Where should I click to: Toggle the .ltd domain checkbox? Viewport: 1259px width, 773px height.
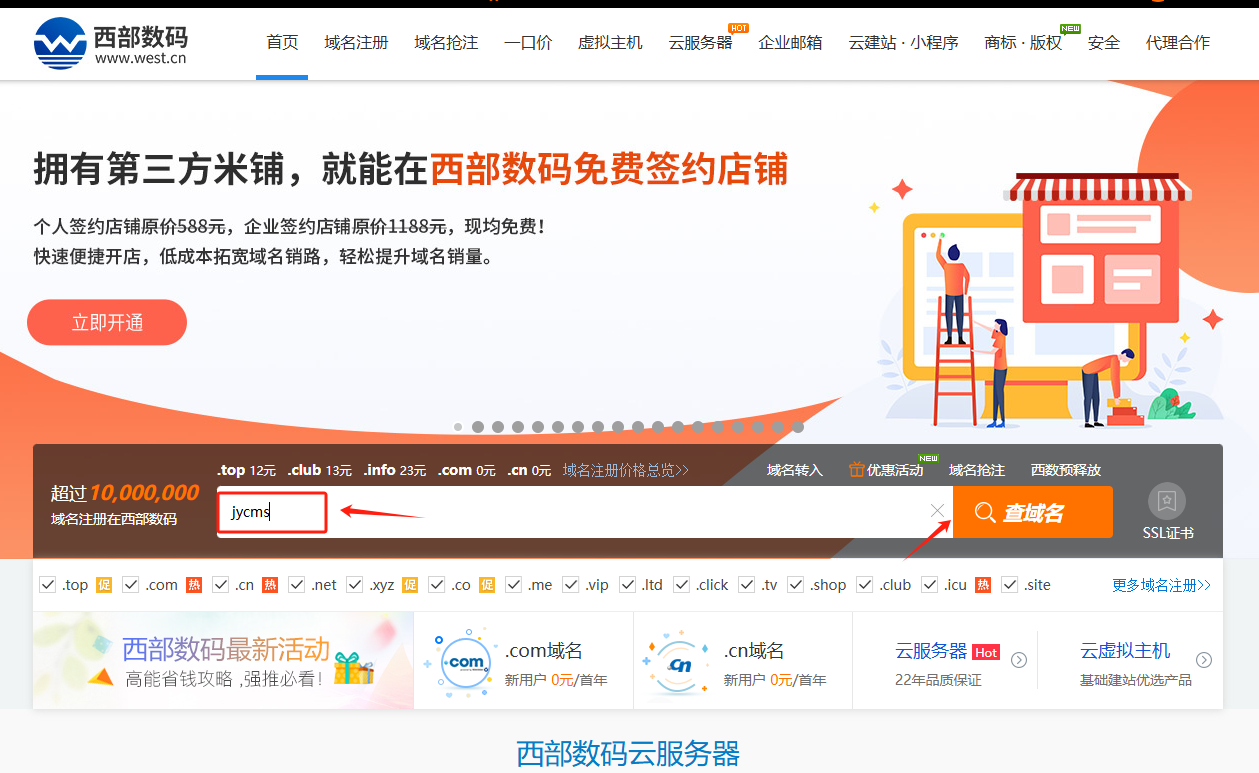click(628, 585)
